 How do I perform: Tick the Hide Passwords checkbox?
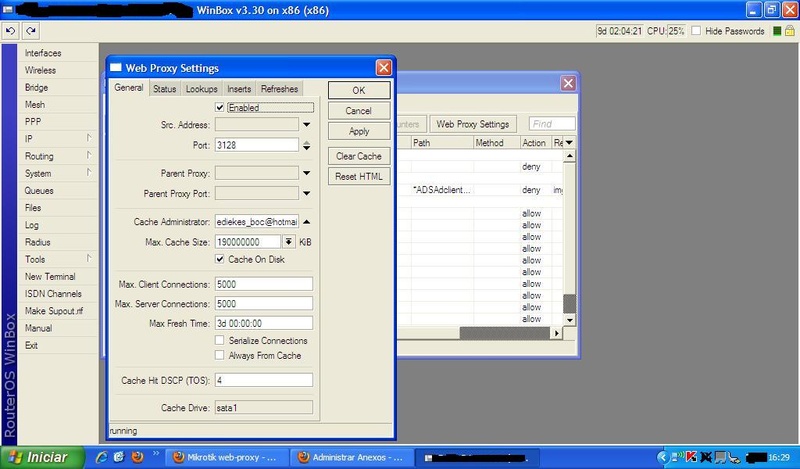click(x=698, y=32)
